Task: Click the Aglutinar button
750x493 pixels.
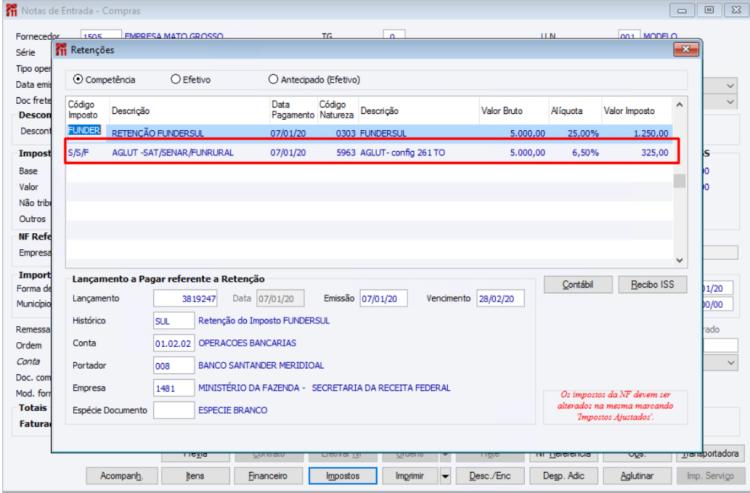Action: click(637, 476)
